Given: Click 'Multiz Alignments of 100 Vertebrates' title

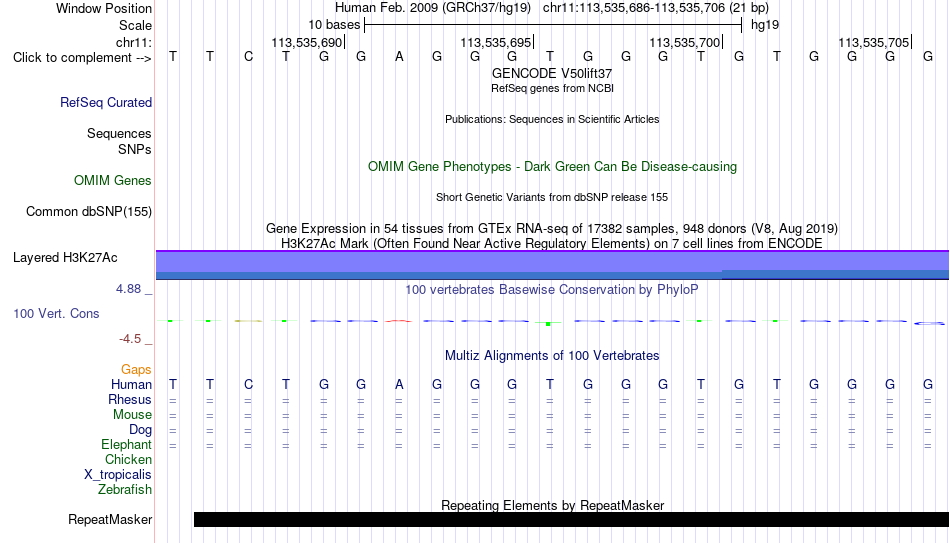Looking at the screenshot, I should point(552,356).
